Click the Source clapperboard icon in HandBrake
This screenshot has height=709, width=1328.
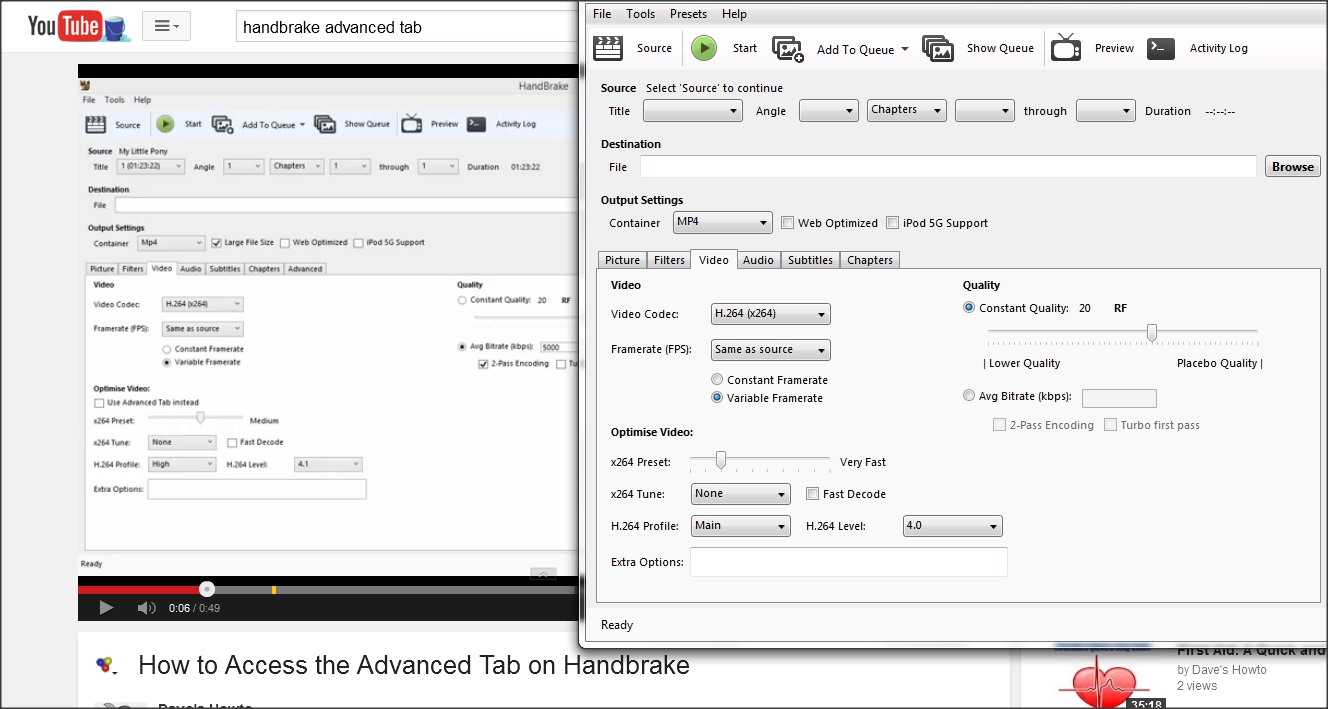[x=608, y=48]
